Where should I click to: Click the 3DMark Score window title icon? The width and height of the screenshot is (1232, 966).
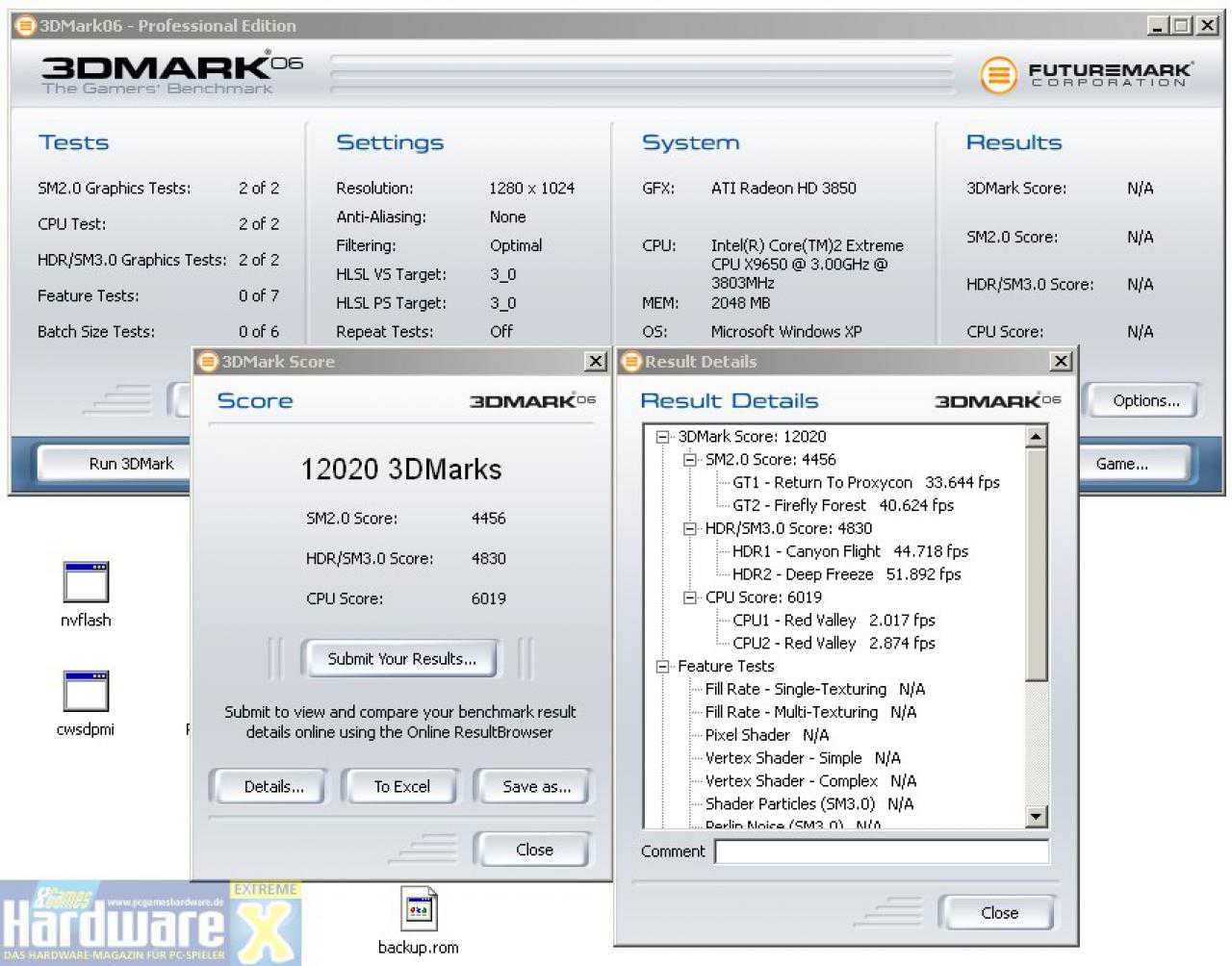point(208,362)
